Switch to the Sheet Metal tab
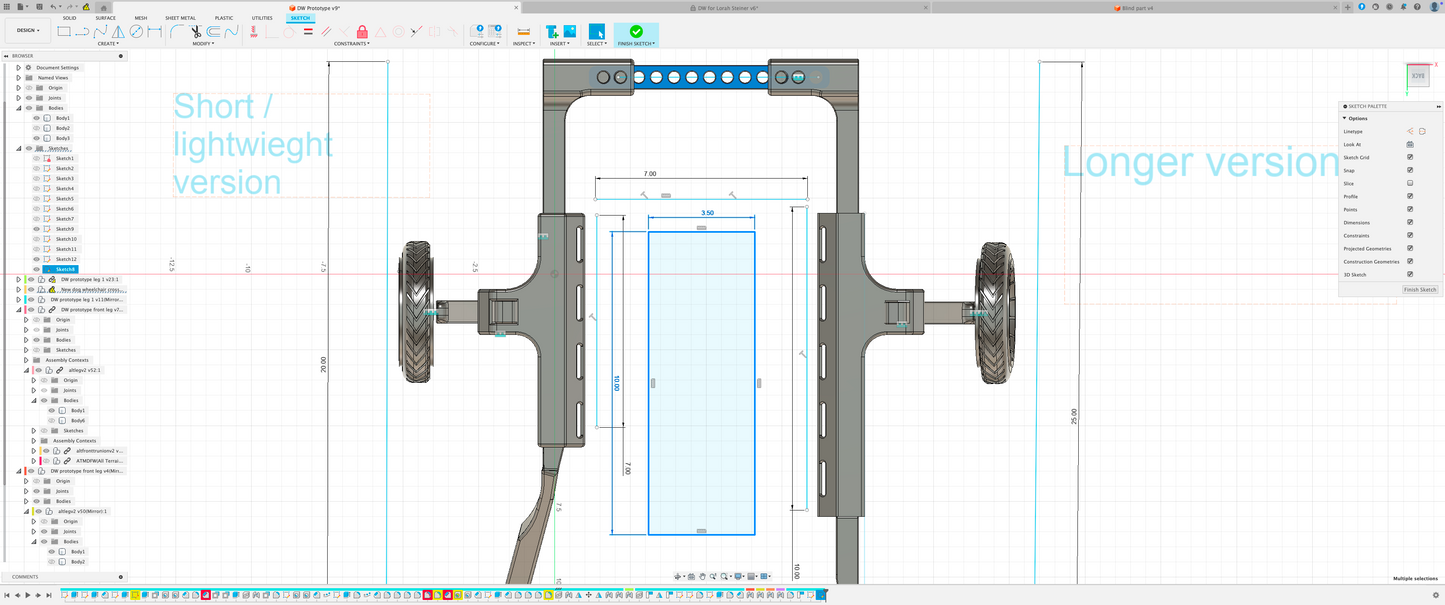 tap(180, 18)
